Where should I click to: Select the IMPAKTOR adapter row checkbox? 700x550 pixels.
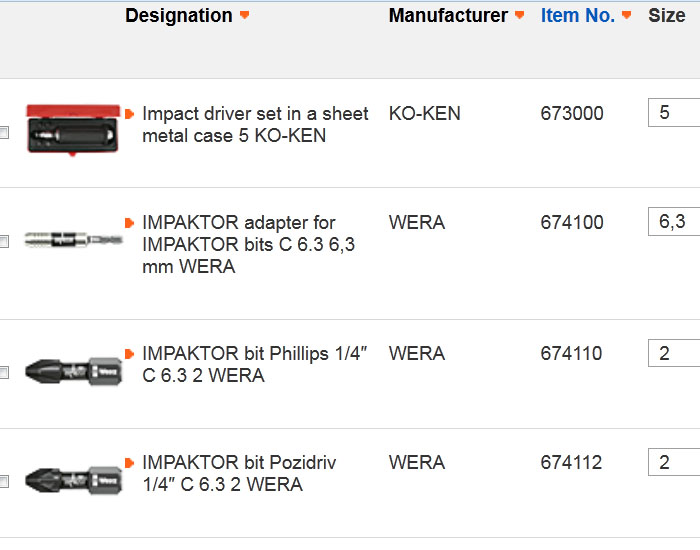coord(4,241)
